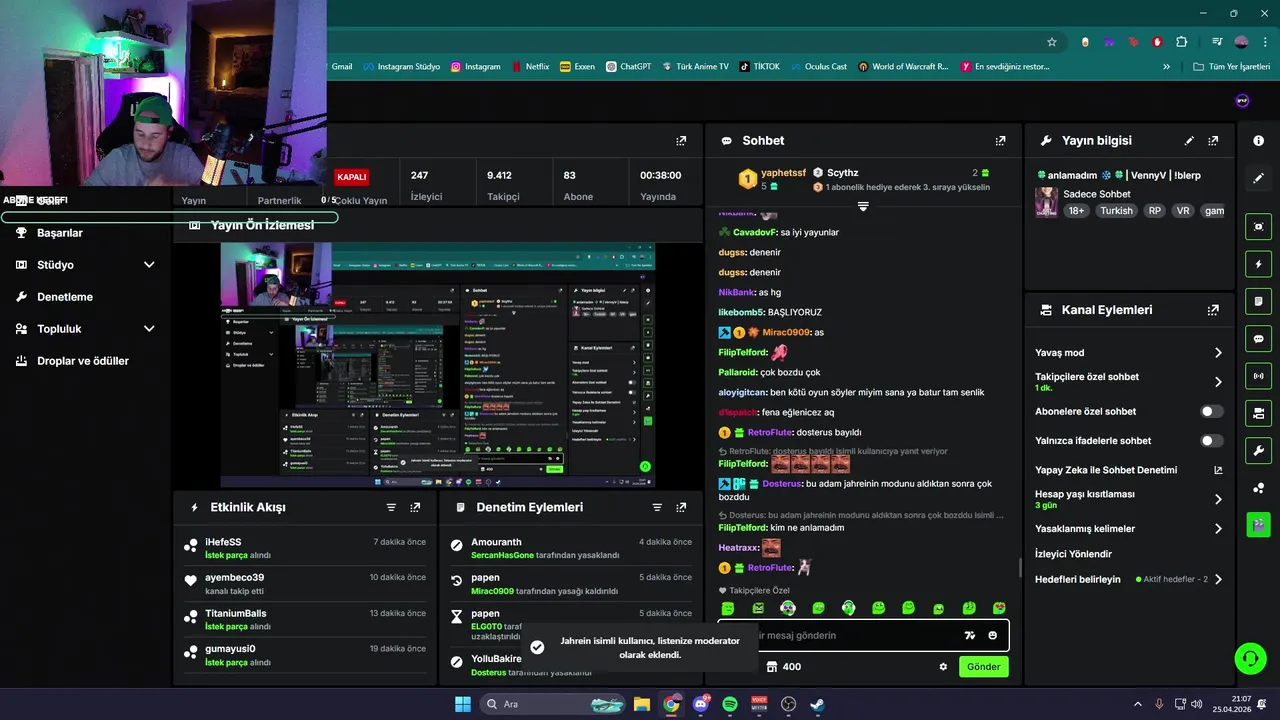Expand the chat leaderboard collapse handle
The image size is (1280, 720).
(x=863, y=206)
